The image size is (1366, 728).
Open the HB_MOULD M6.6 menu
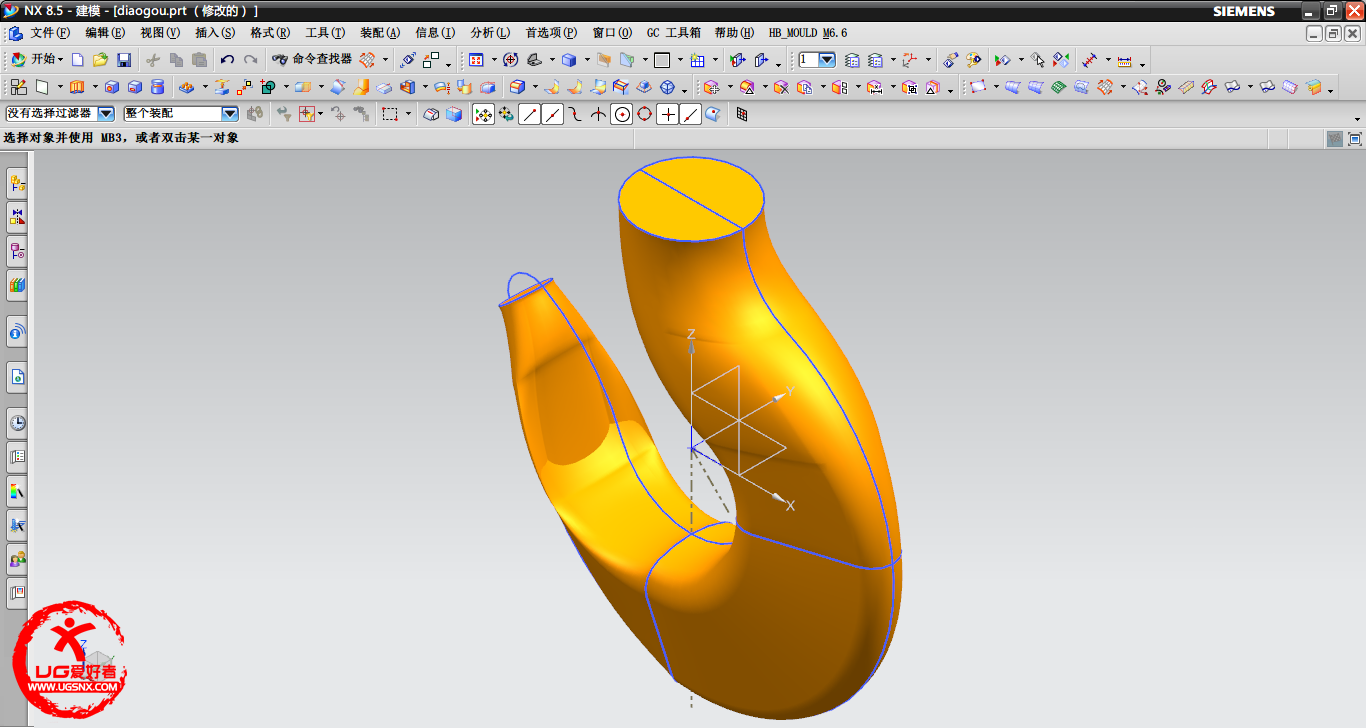point(808,33)
